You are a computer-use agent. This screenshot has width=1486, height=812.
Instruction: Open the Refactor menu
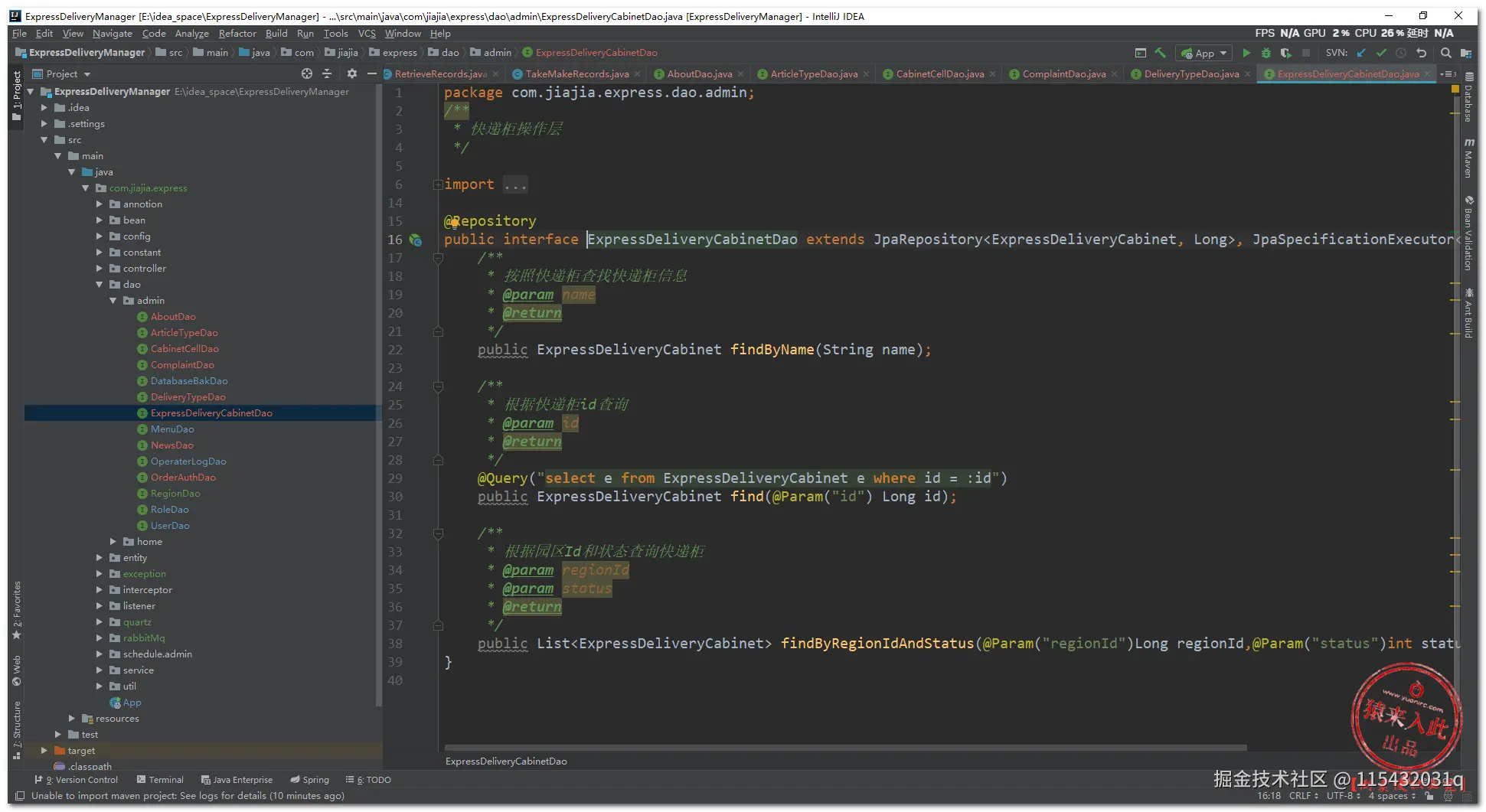coord(237,34)
